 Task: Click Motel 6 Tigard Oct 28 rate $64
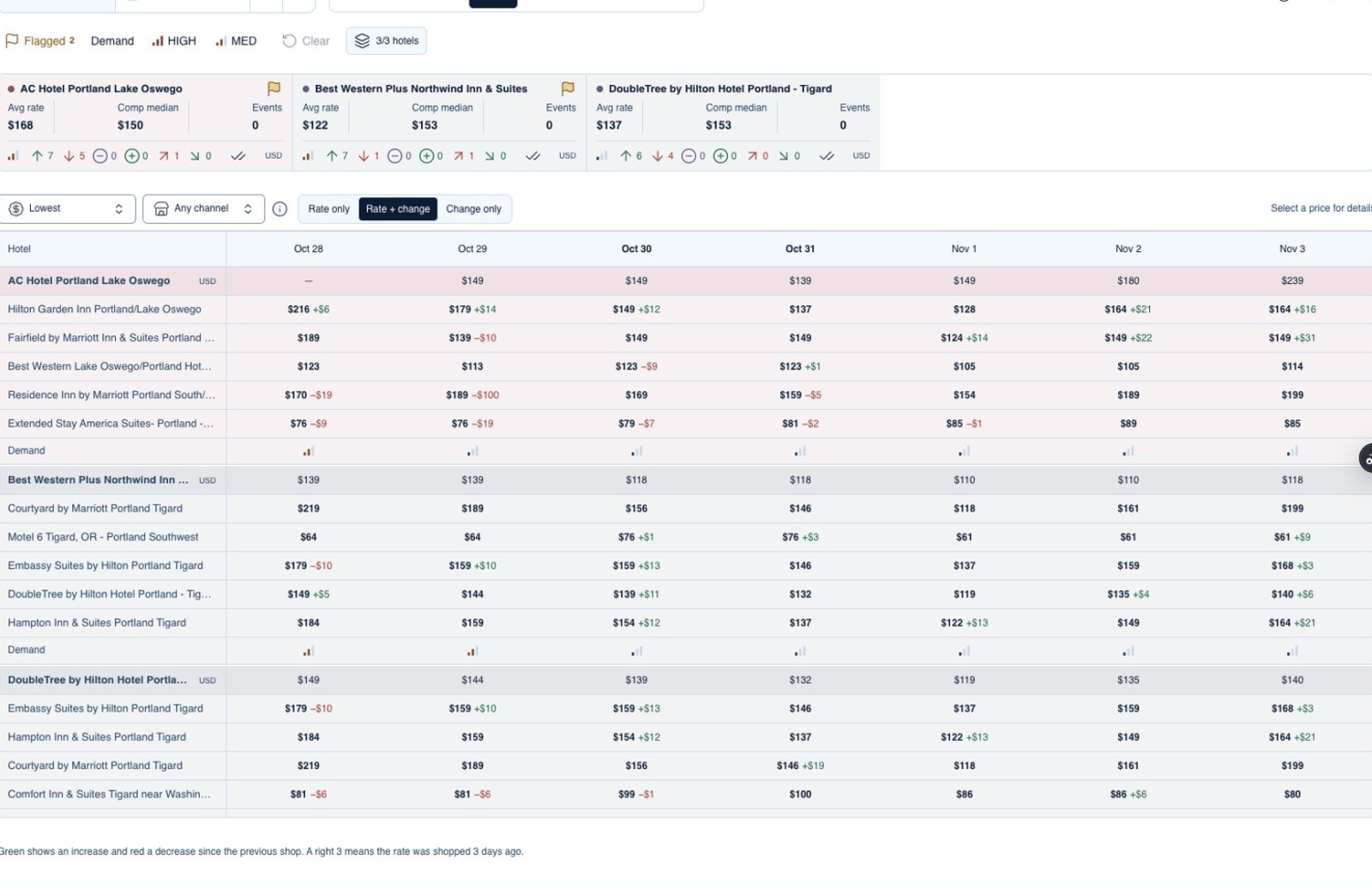(309, 537)
